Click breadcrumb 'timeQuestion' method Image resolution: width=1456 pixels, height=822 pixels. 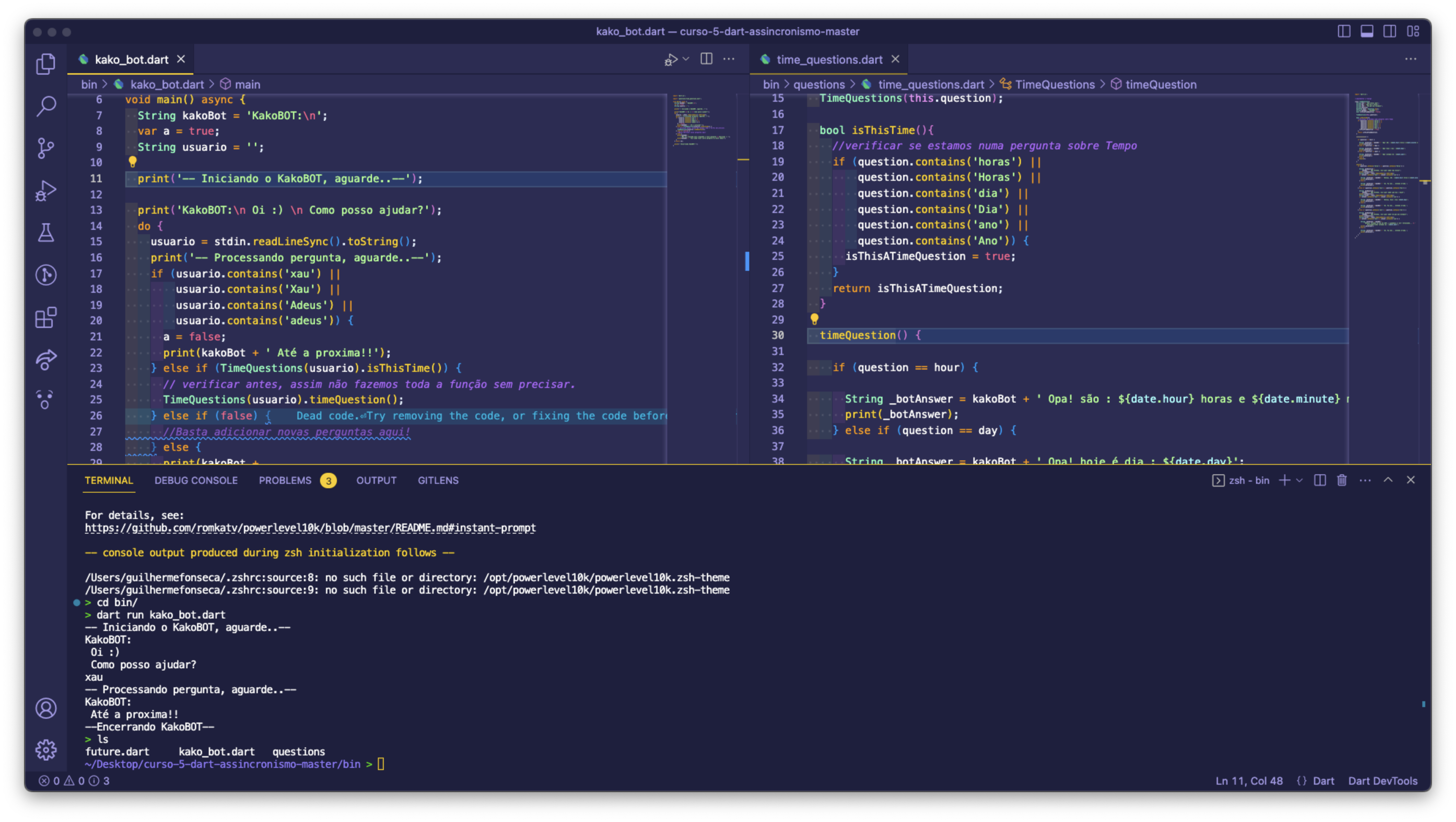tap(1161, 84)
